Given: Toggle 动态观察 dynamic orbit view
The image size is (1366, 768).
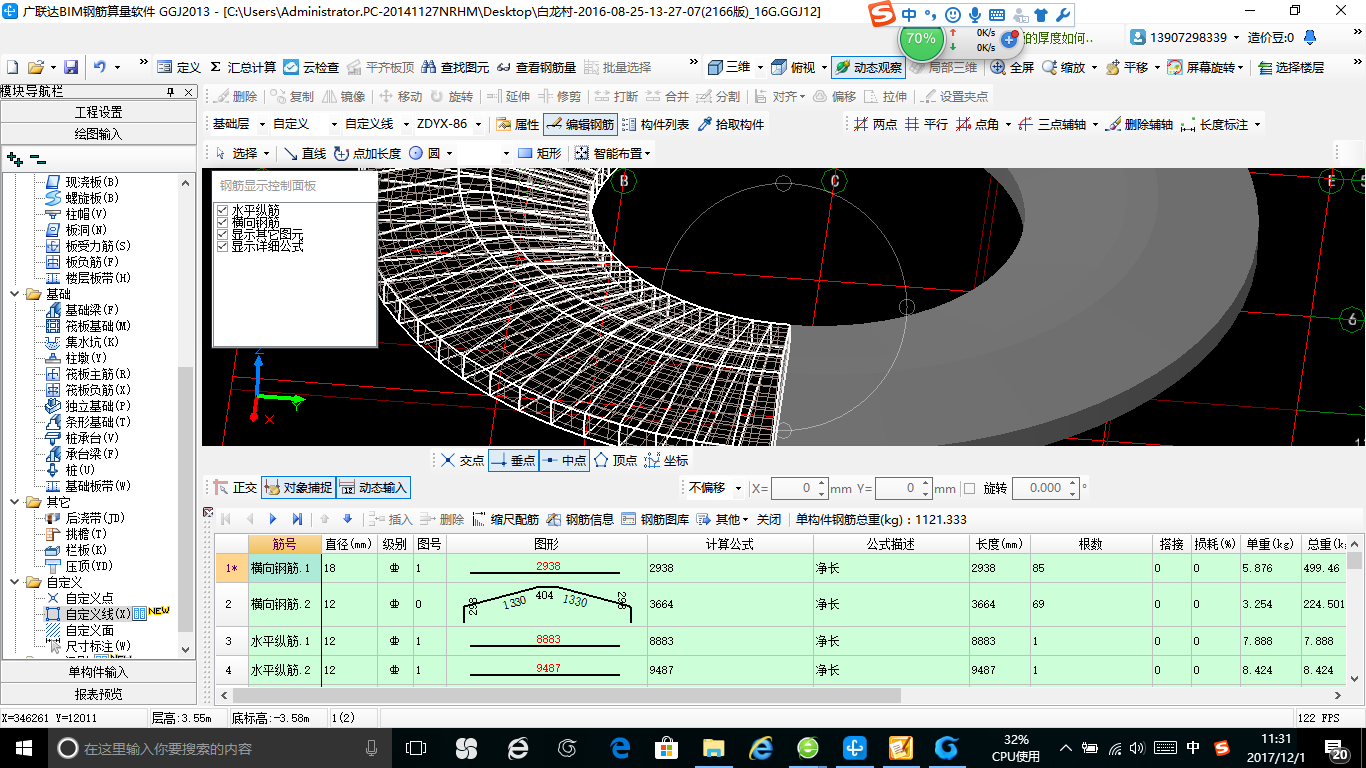Looking at the screenshot, I should [868, 67].
